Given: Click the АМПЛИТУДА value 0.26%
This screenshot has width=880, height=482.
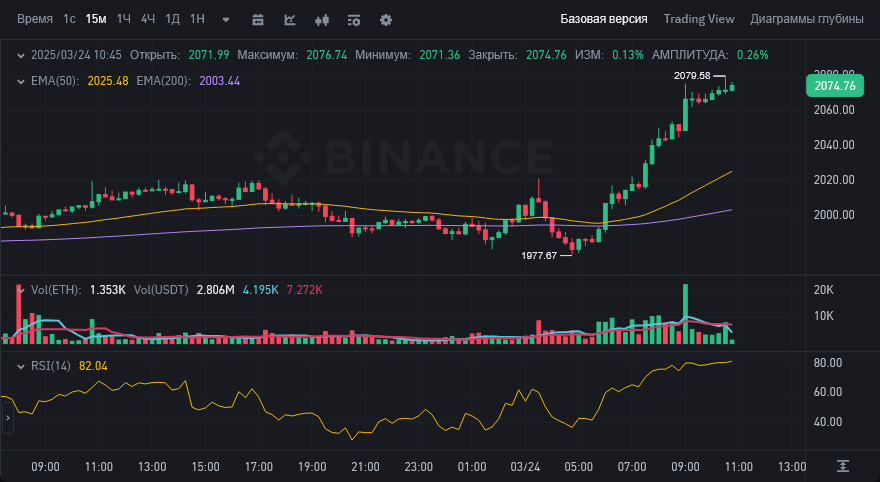Looking at the screenshot, I should (753, 55).
